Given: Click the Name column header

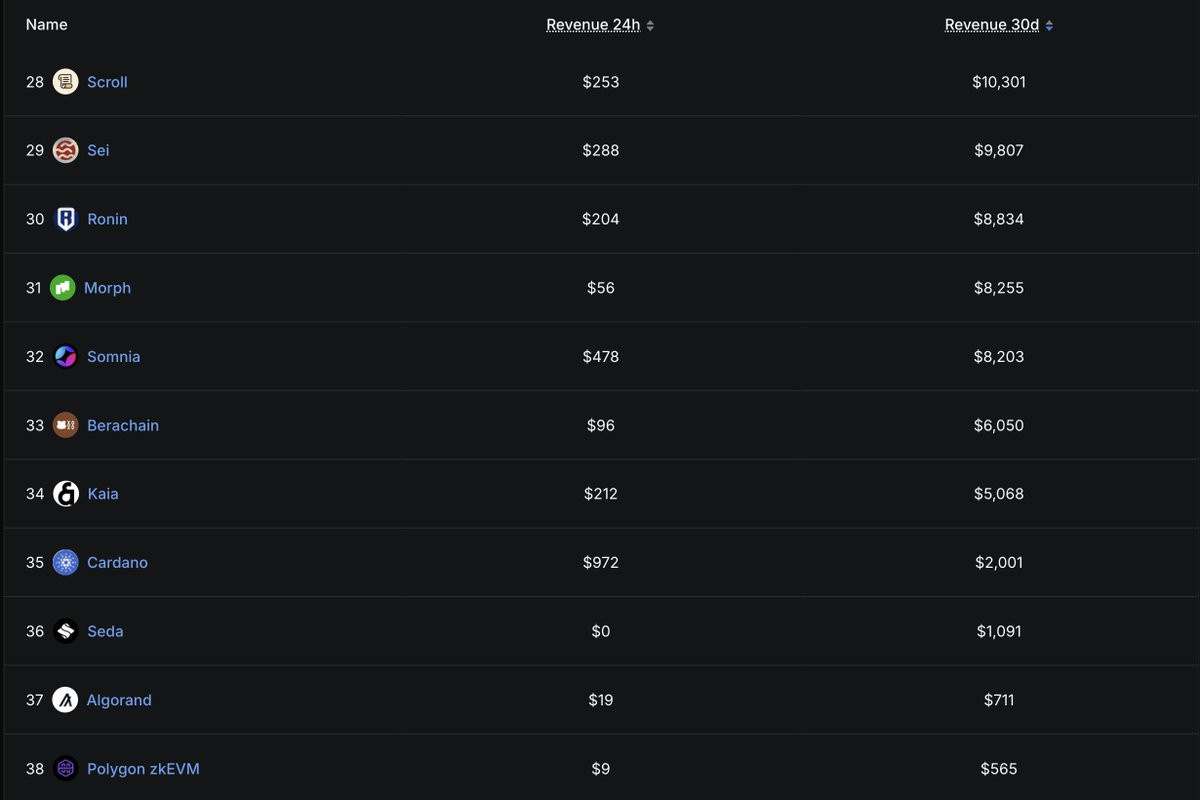Looking at the screenshot, I should (x=47, y=25).
